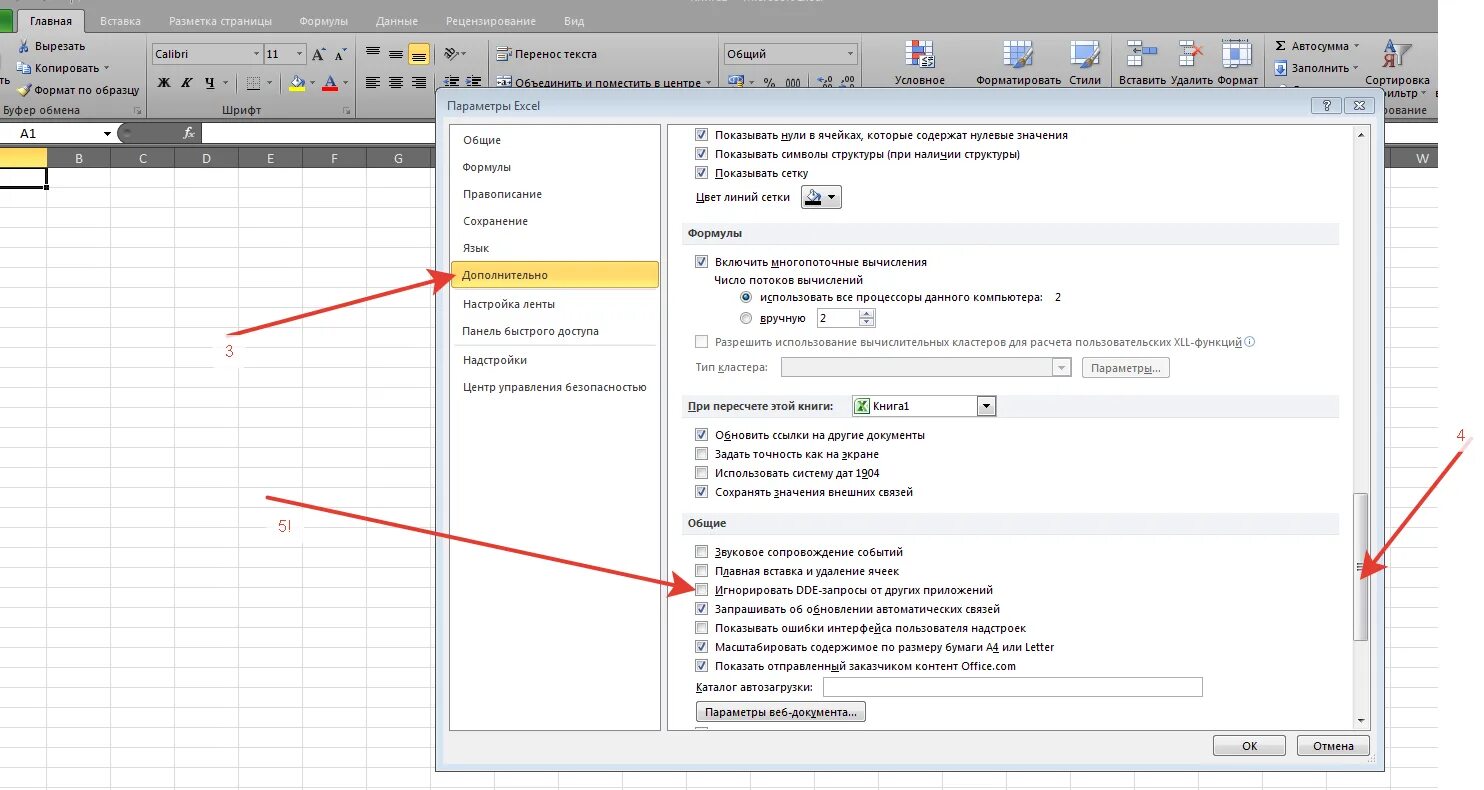Switch to the Вставка ribbon tab
Viewport: 1484px width, 790px height.
coord(120,21)
